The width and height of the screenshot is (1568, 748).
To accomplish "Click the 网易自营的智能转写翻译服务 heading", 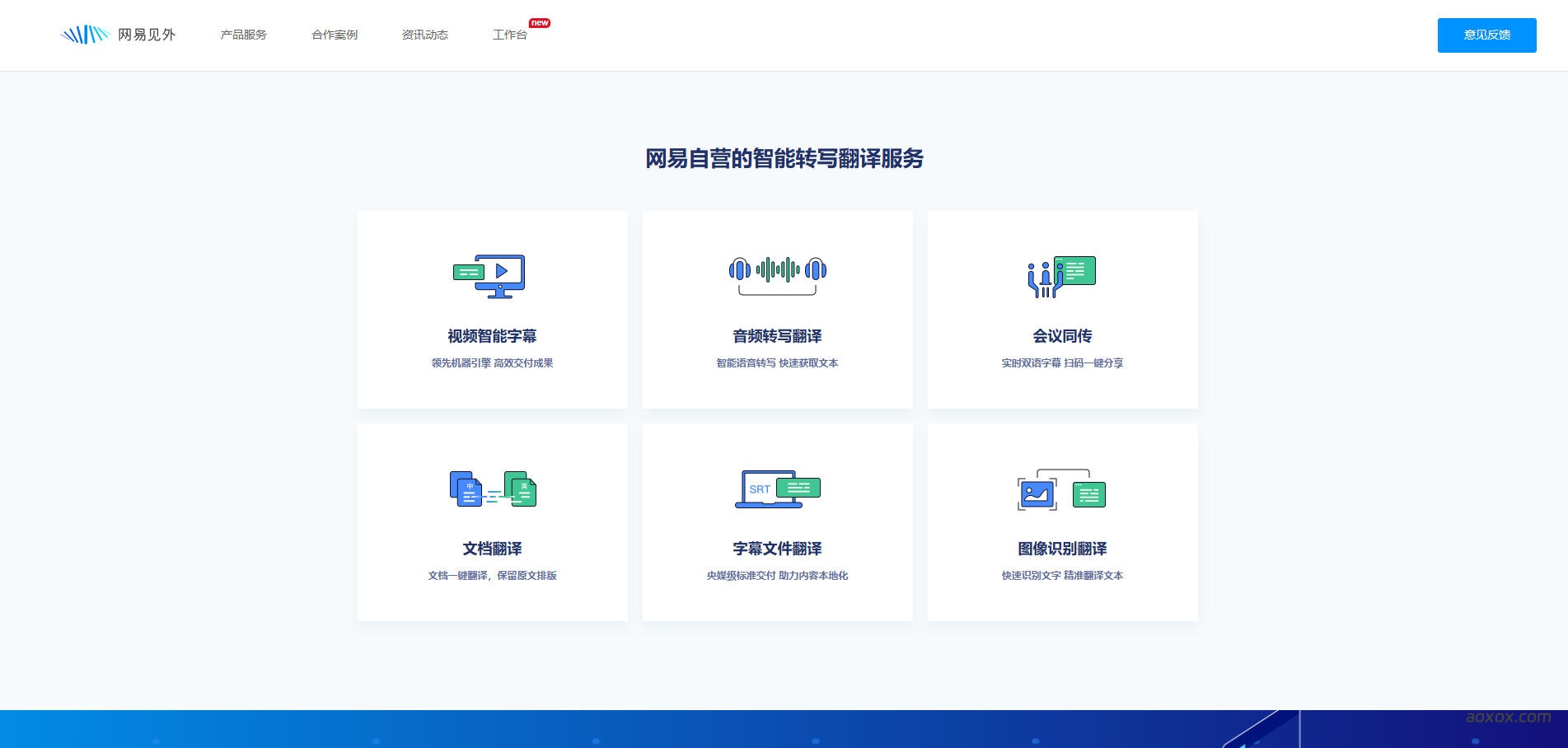I will point(784,158).
